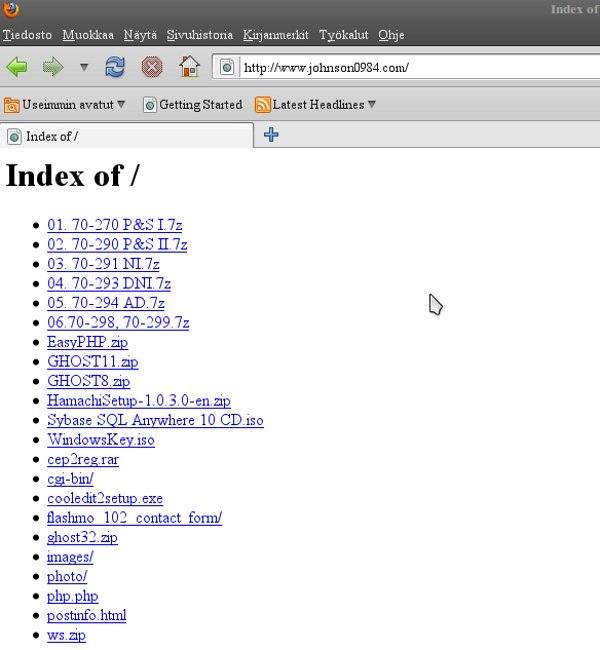Image resolution: width=600 pixels, height=650 pixels.
Task: Open the php.php link
Action: click(x=72, y=596)
